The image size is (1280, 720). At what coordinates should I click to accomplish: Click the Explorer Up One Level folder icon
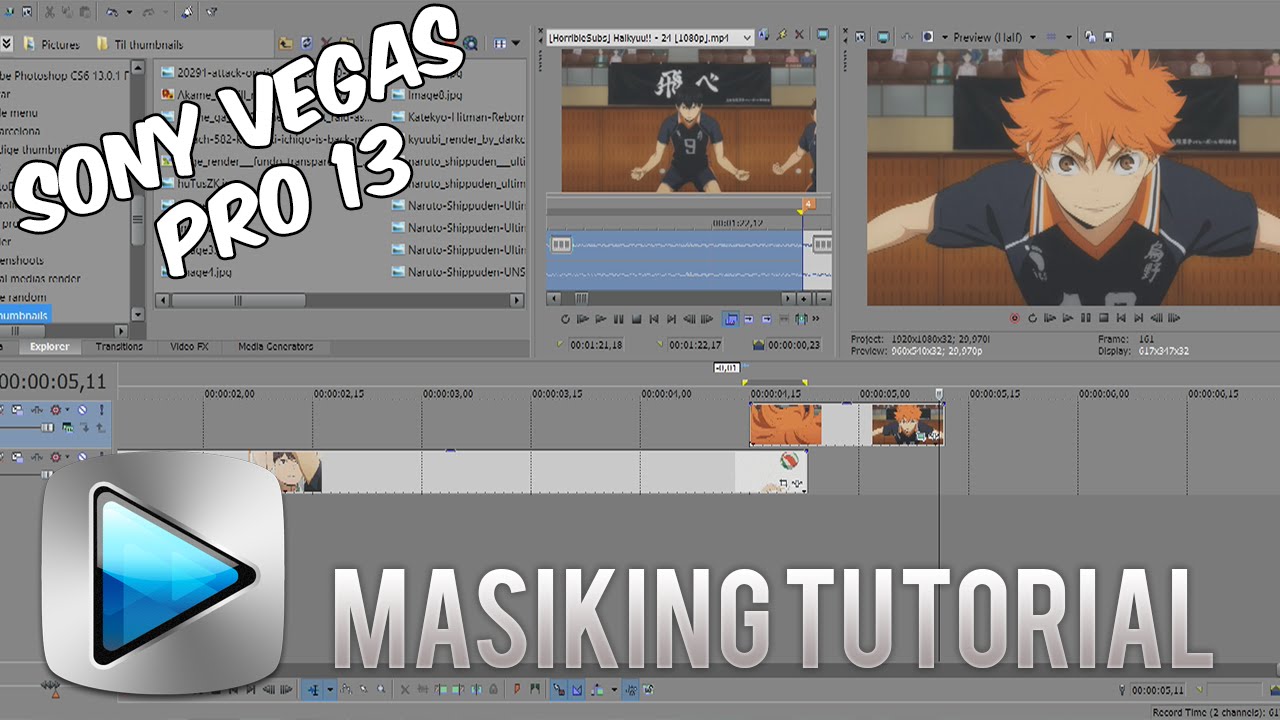(x=285, y=44)
